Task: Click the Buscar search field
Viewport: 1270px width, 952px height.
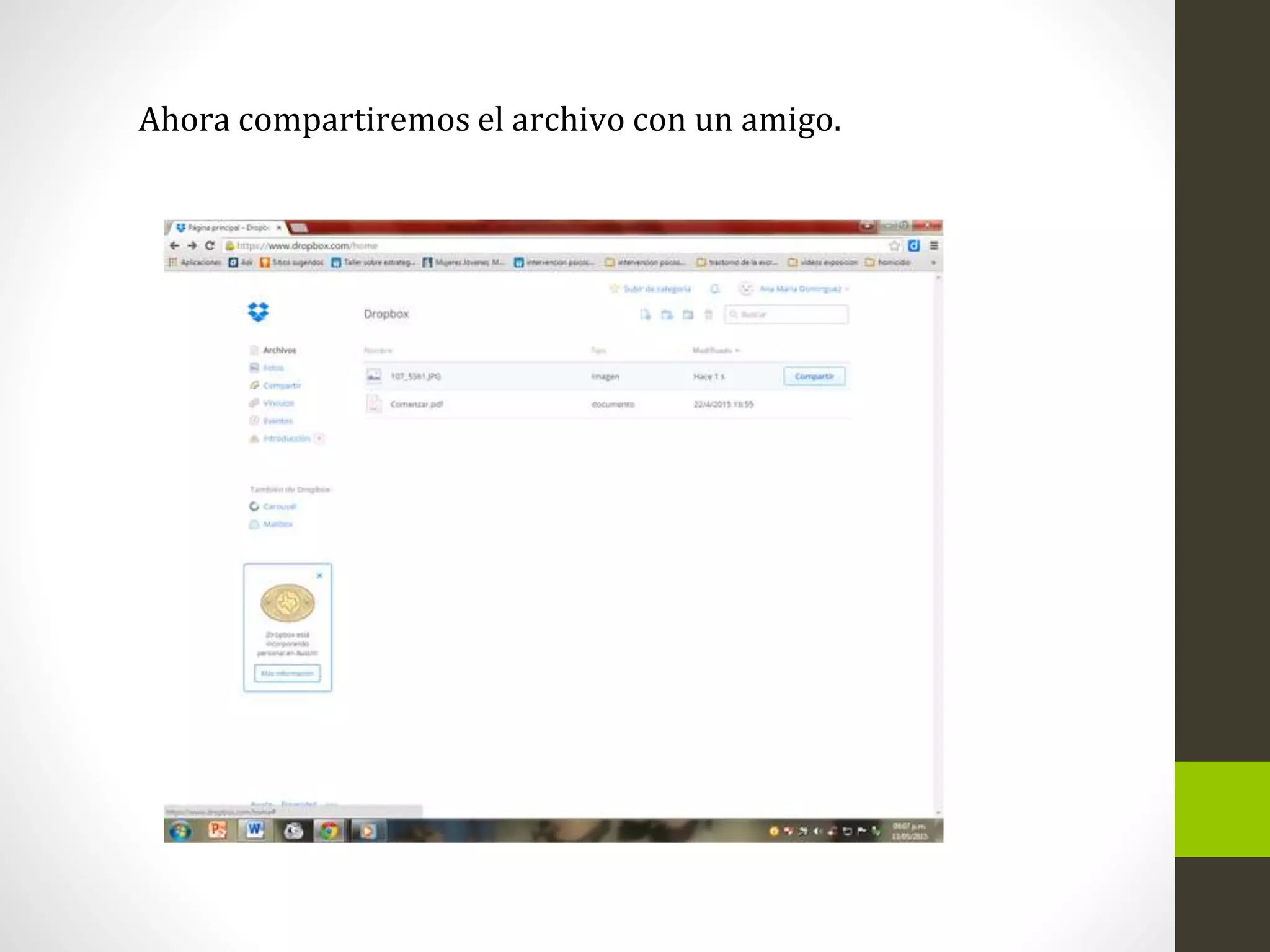Action: [x=786, y=314]
